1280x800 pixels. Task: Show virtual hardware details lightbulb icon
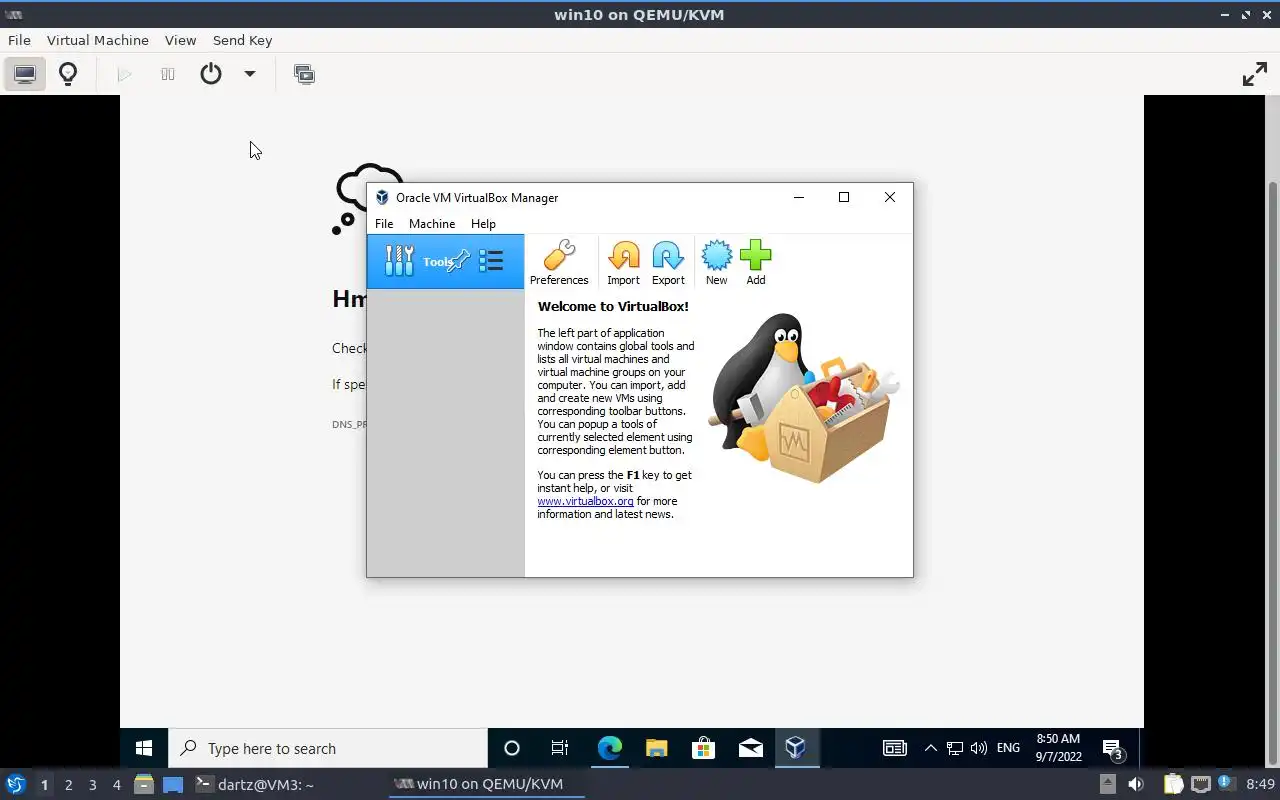[68, 74]
